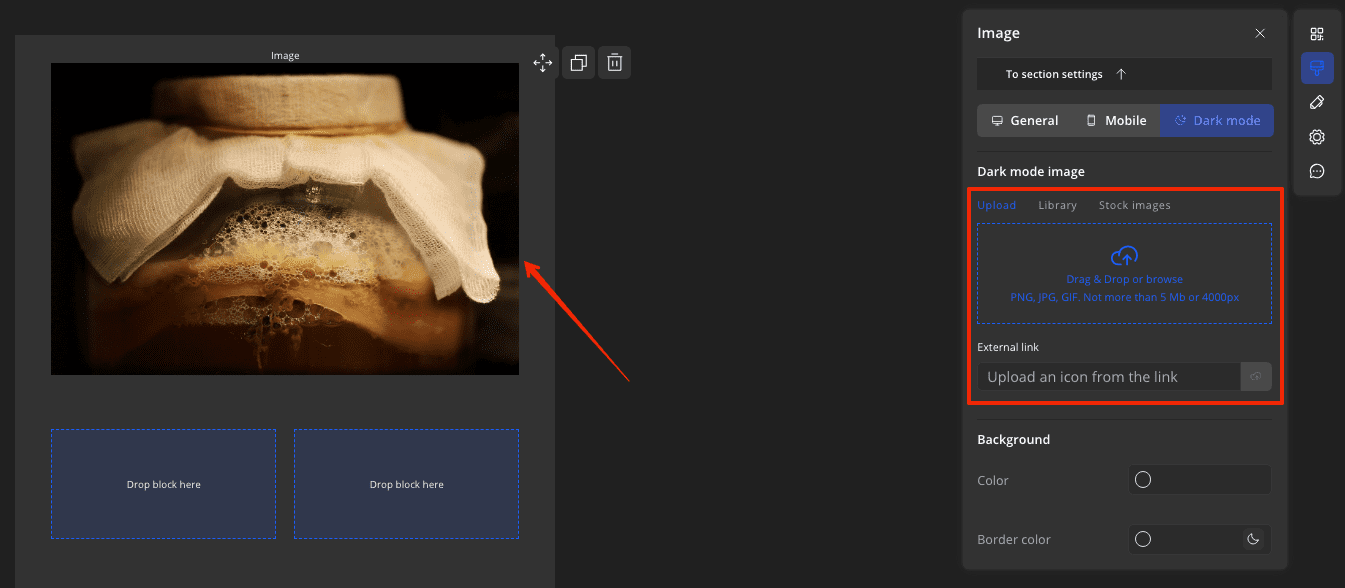Click the Drag & Drop or browse area
Viewport: 1345px width, 588px height.
click(1124, 273)
